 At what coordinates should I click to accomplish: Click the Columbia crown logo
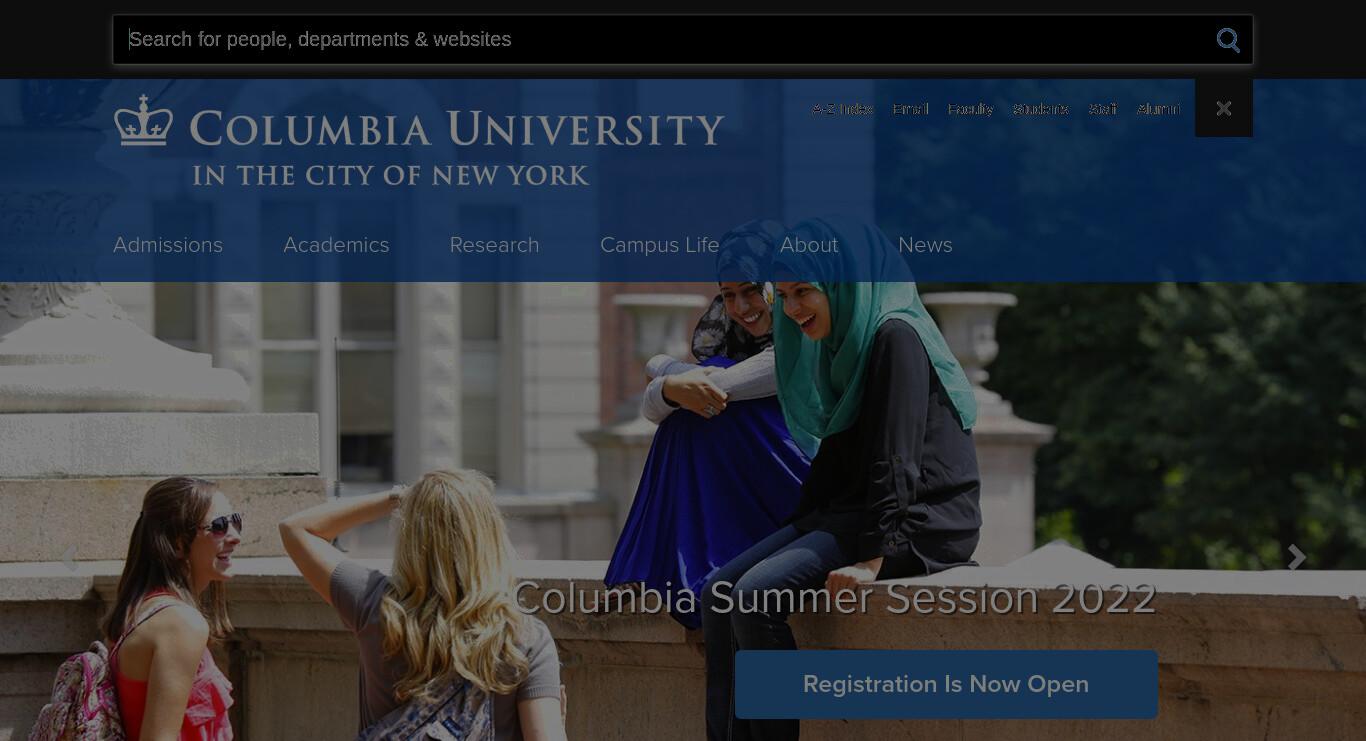click(143, 122)
